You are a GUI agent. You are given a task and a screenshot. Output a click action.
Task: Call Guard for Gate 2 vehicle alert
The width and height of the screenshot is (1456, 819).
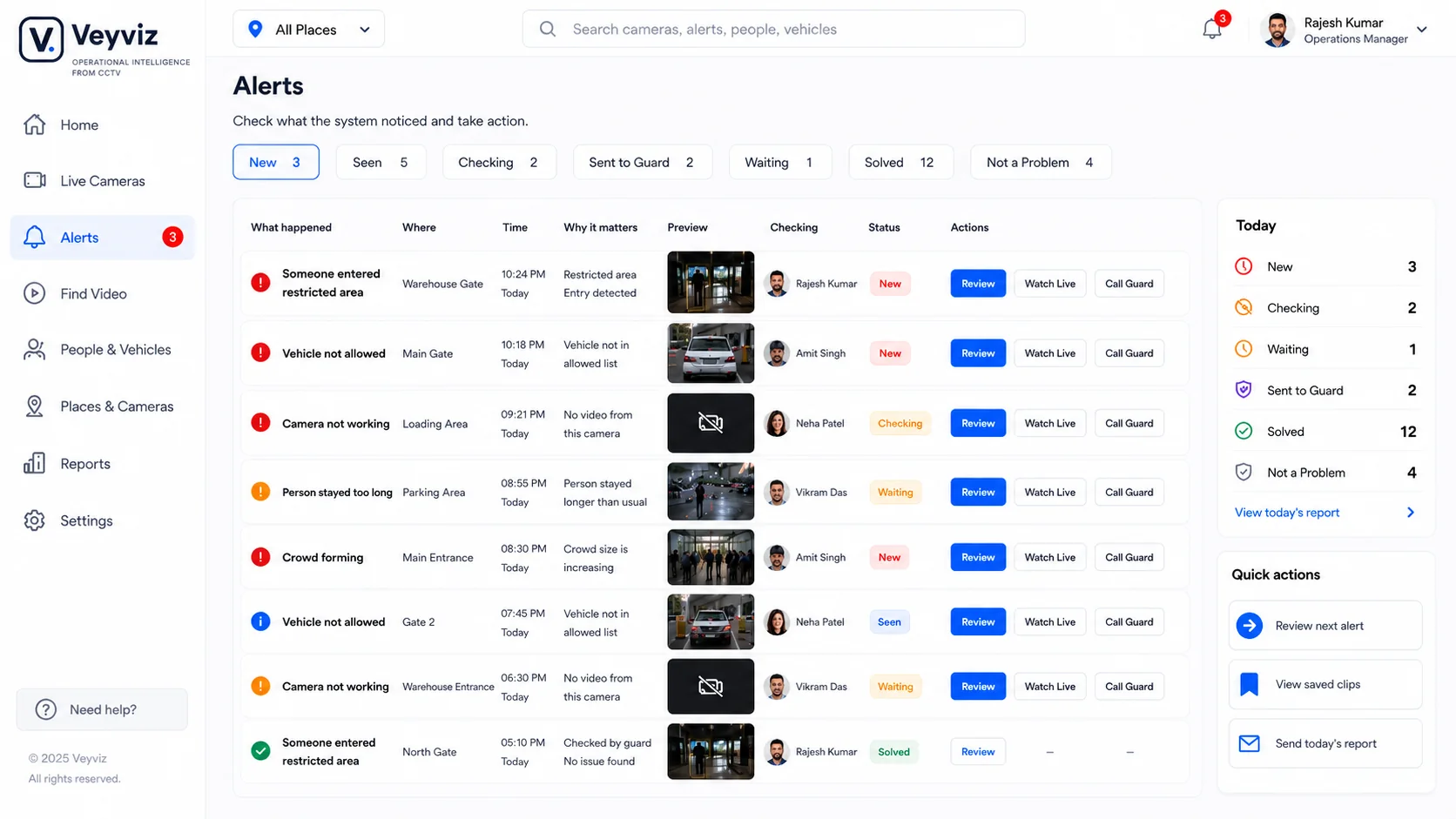1129,621
